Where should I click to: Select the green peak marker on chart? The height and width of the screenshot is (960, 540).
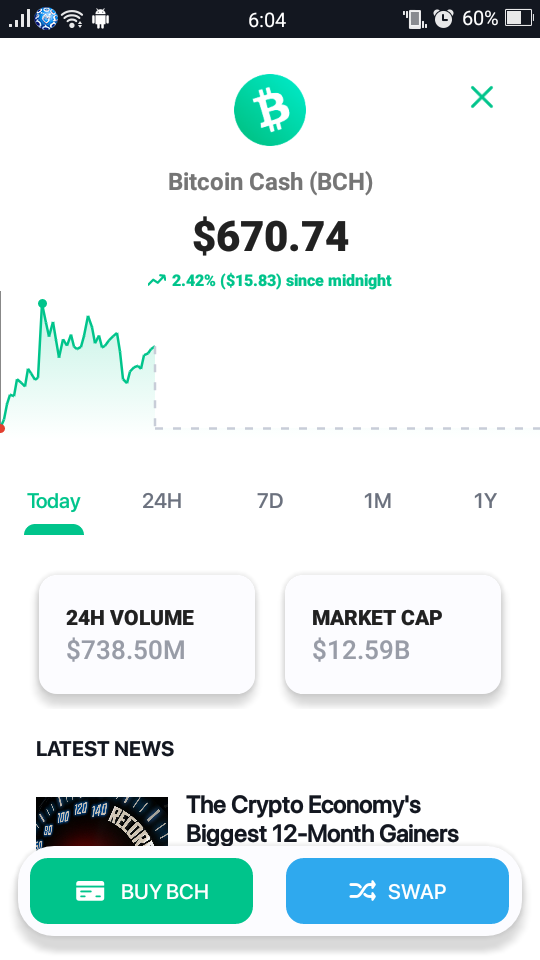click(42, 303)
